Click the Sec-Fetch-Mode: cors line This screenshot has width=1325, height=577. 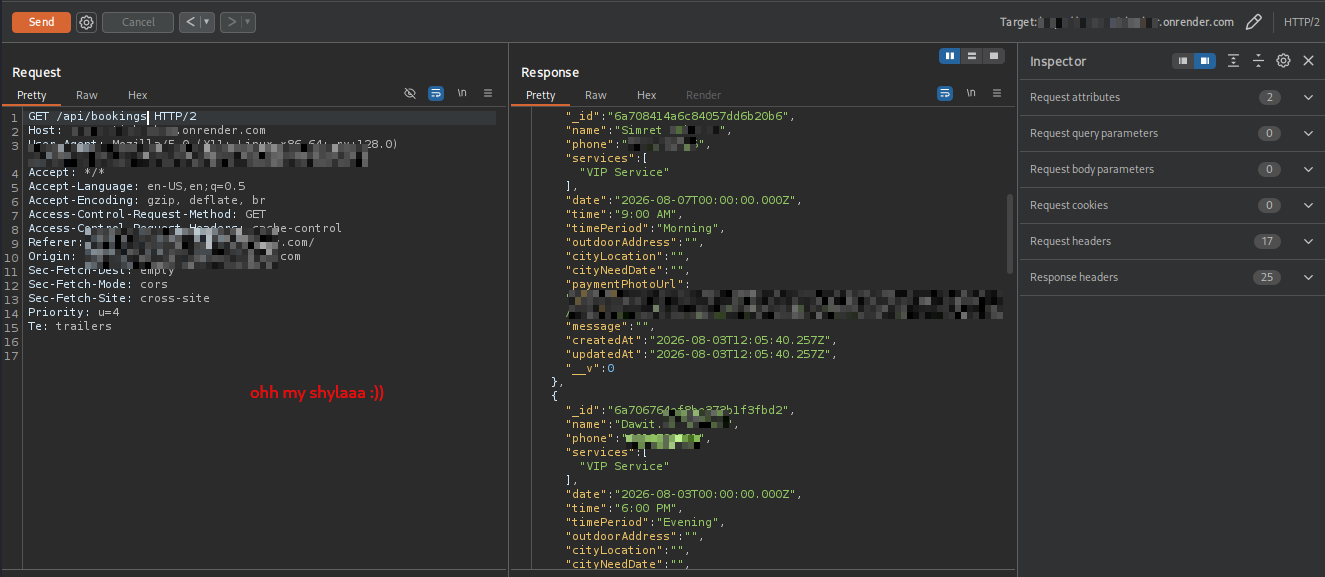(98, 285)
